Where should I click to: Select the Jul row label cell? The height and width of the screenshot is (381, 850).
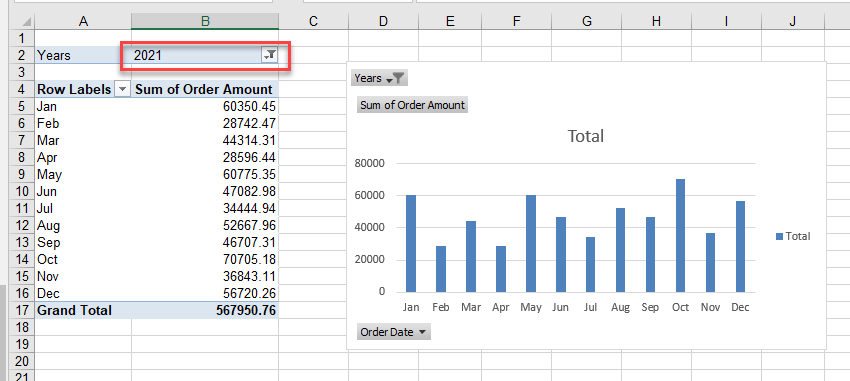(x=83, y=208)
